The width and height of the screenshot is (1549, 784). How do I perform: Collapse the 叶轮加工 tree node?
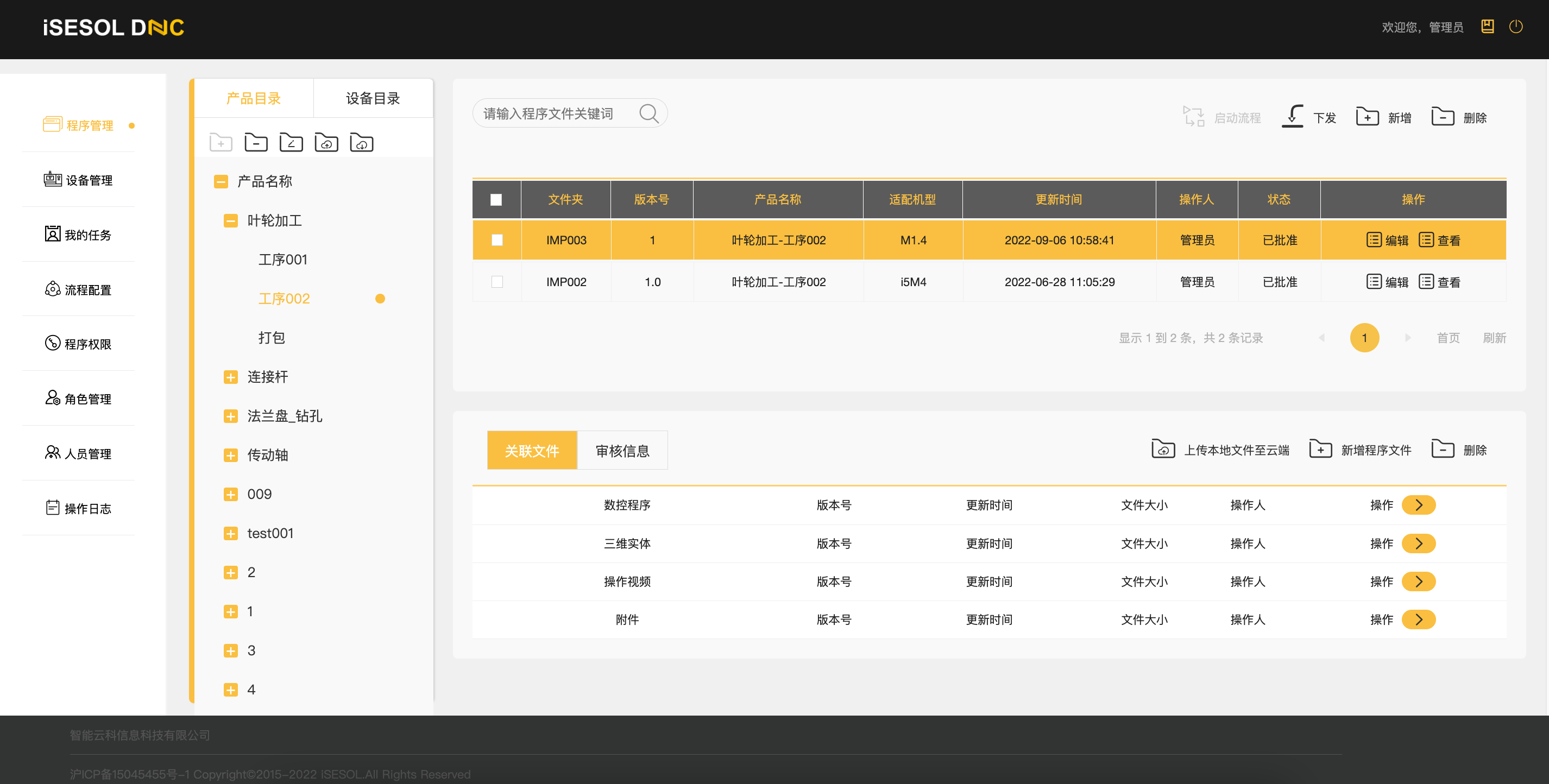231,220
